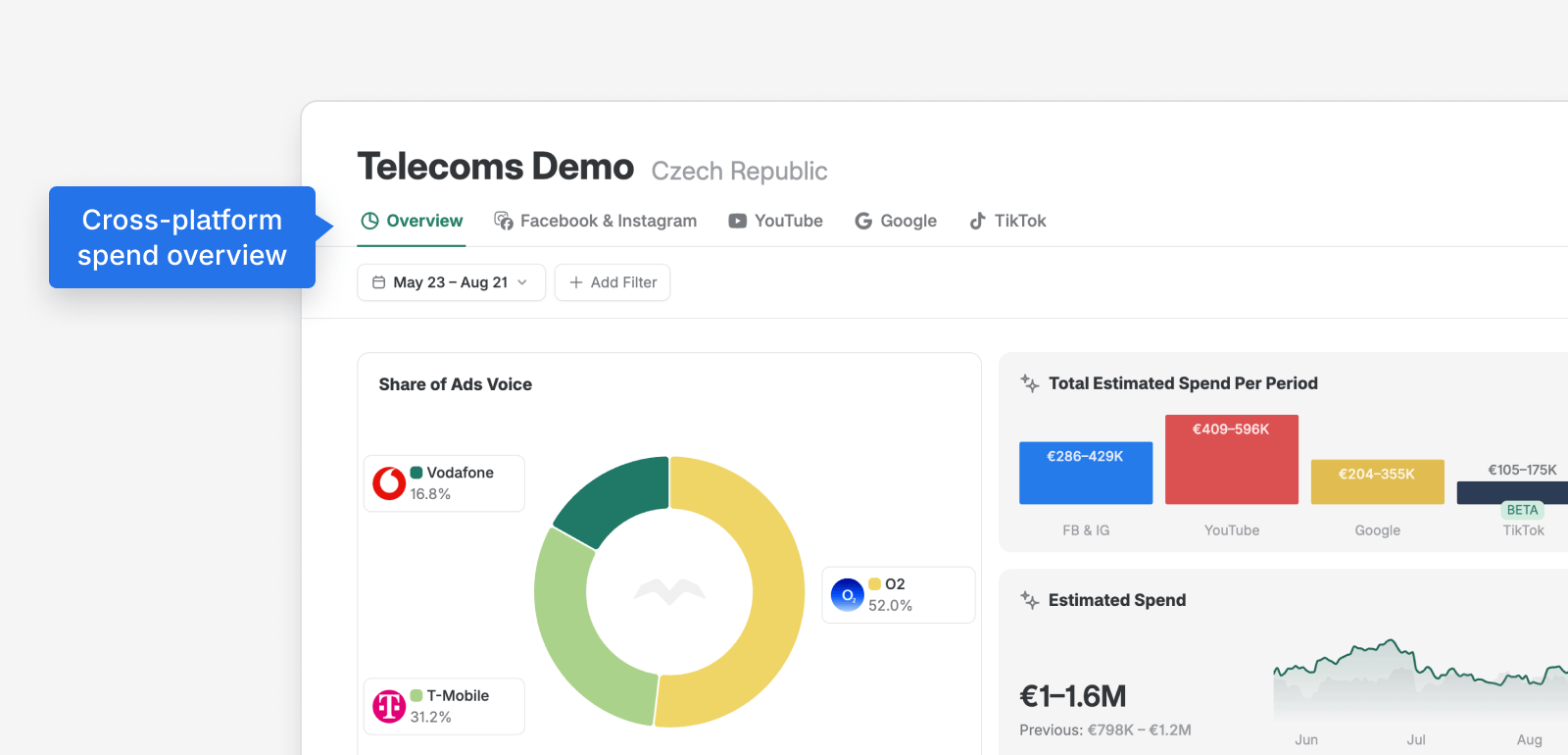
Task: Click the calendar icon in date selector
Action: point(379,282)
